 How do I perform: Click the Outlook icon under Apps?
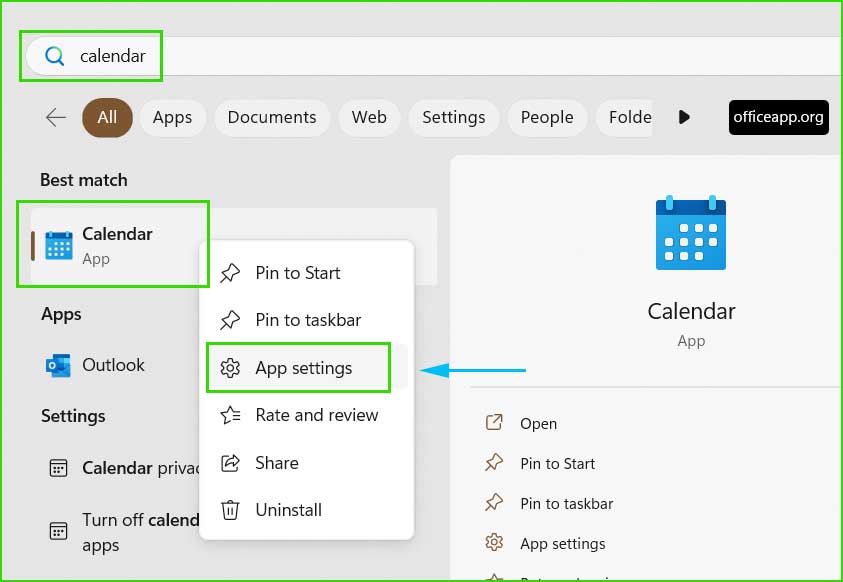(58, 365)
